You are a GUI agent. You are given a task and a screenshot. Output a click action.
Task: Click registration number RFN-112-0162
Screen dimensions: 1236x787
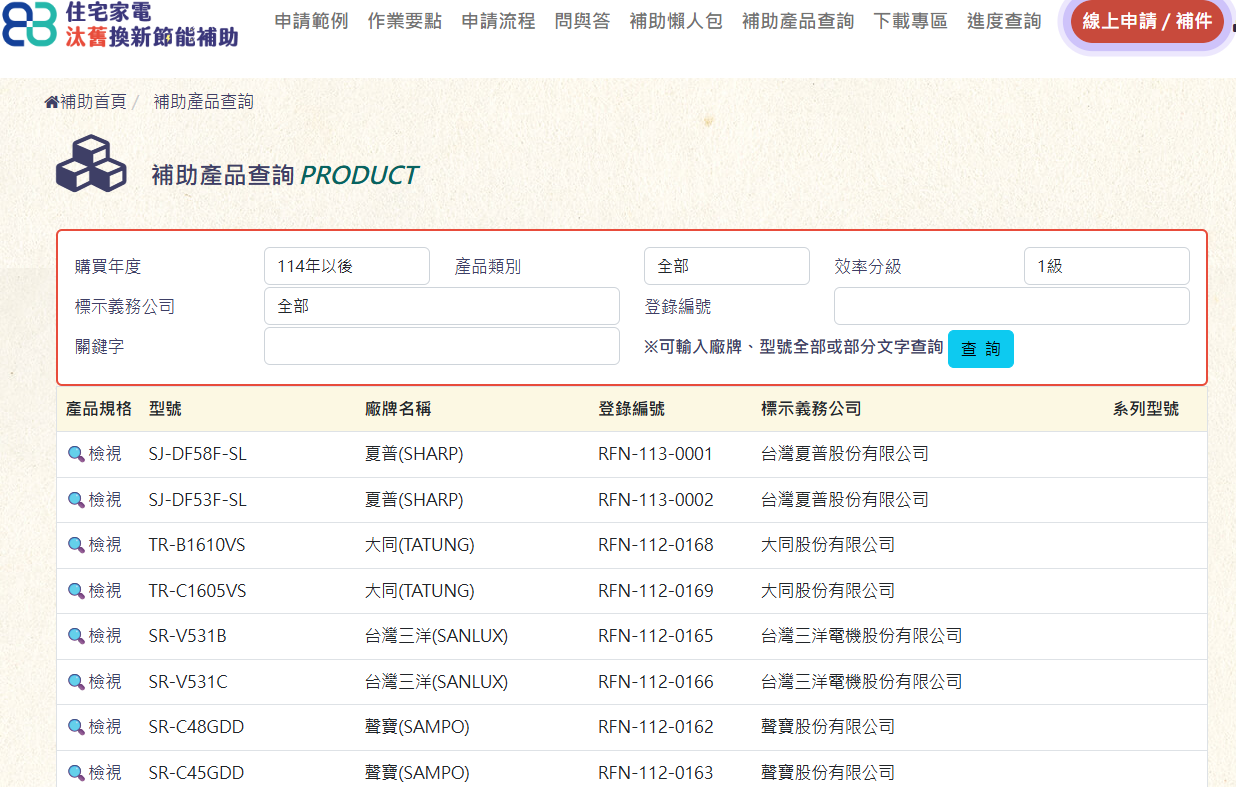click(656, 727)
